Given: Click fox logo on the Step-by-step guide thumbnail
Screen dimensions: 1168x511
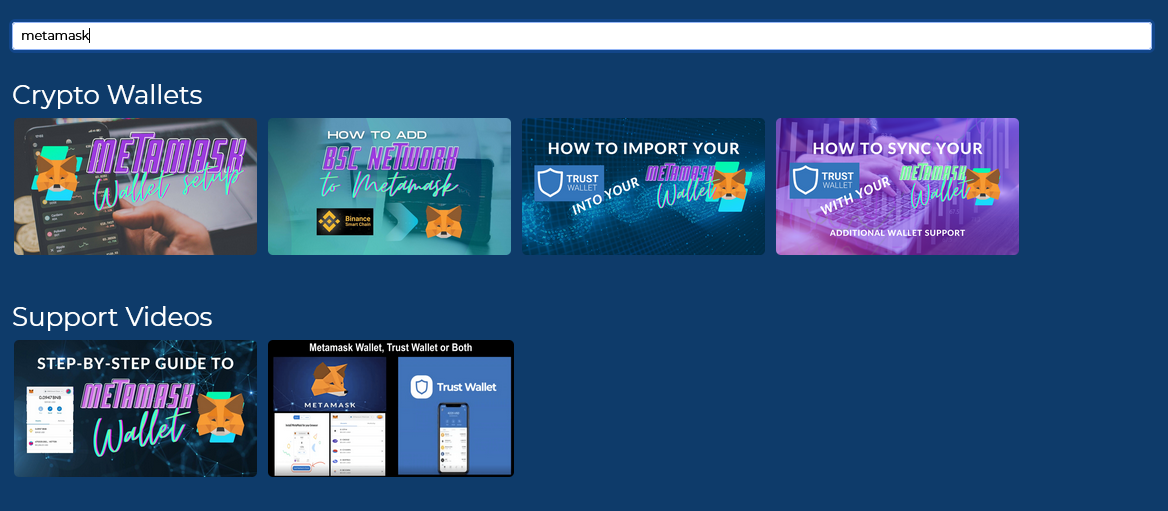Looking at the screenshot, I should [x=219, y=415].
